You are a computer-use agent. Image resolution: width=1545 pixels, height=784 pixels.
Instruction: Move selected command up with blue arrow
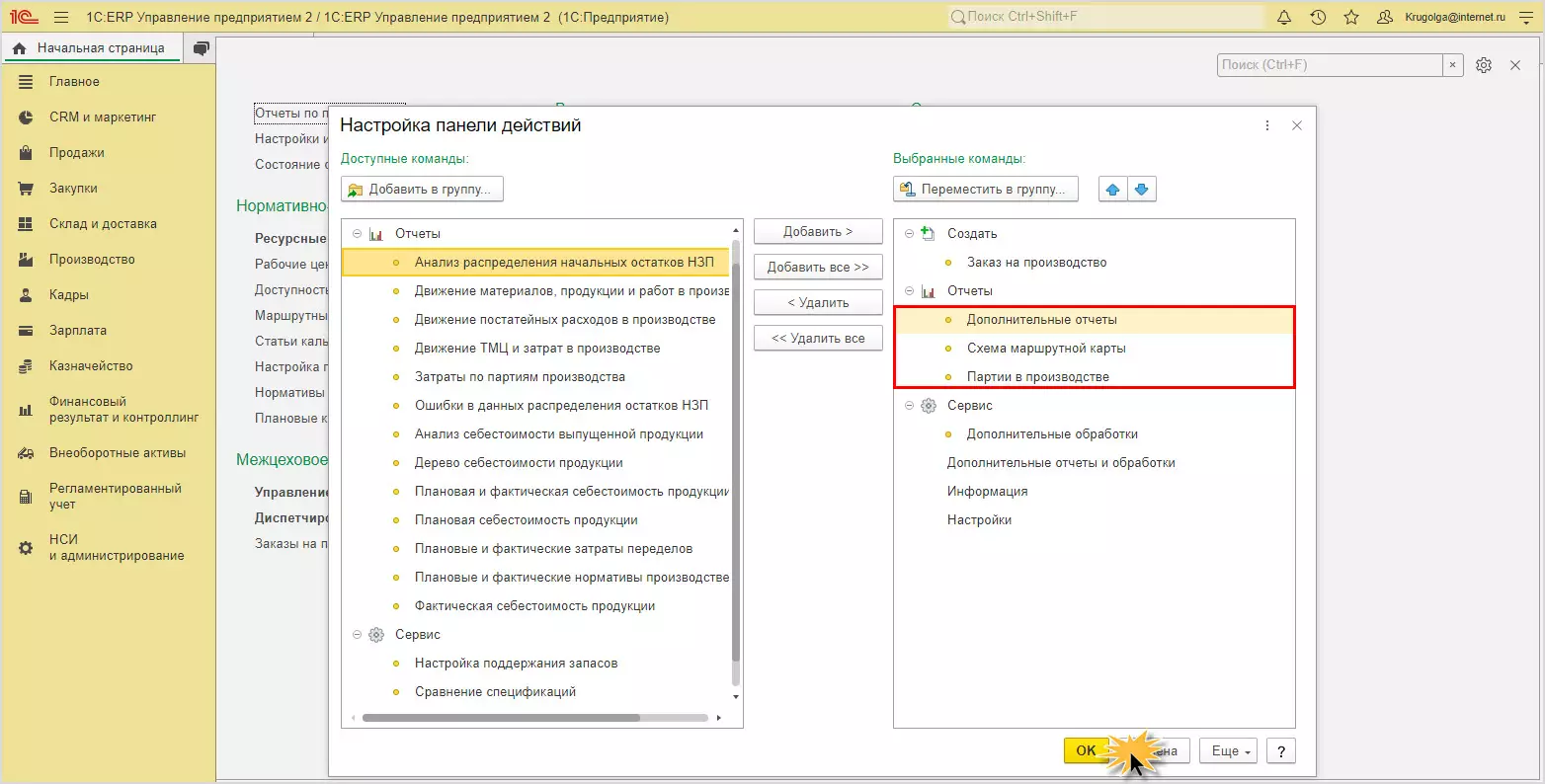tap(1113, 190)
